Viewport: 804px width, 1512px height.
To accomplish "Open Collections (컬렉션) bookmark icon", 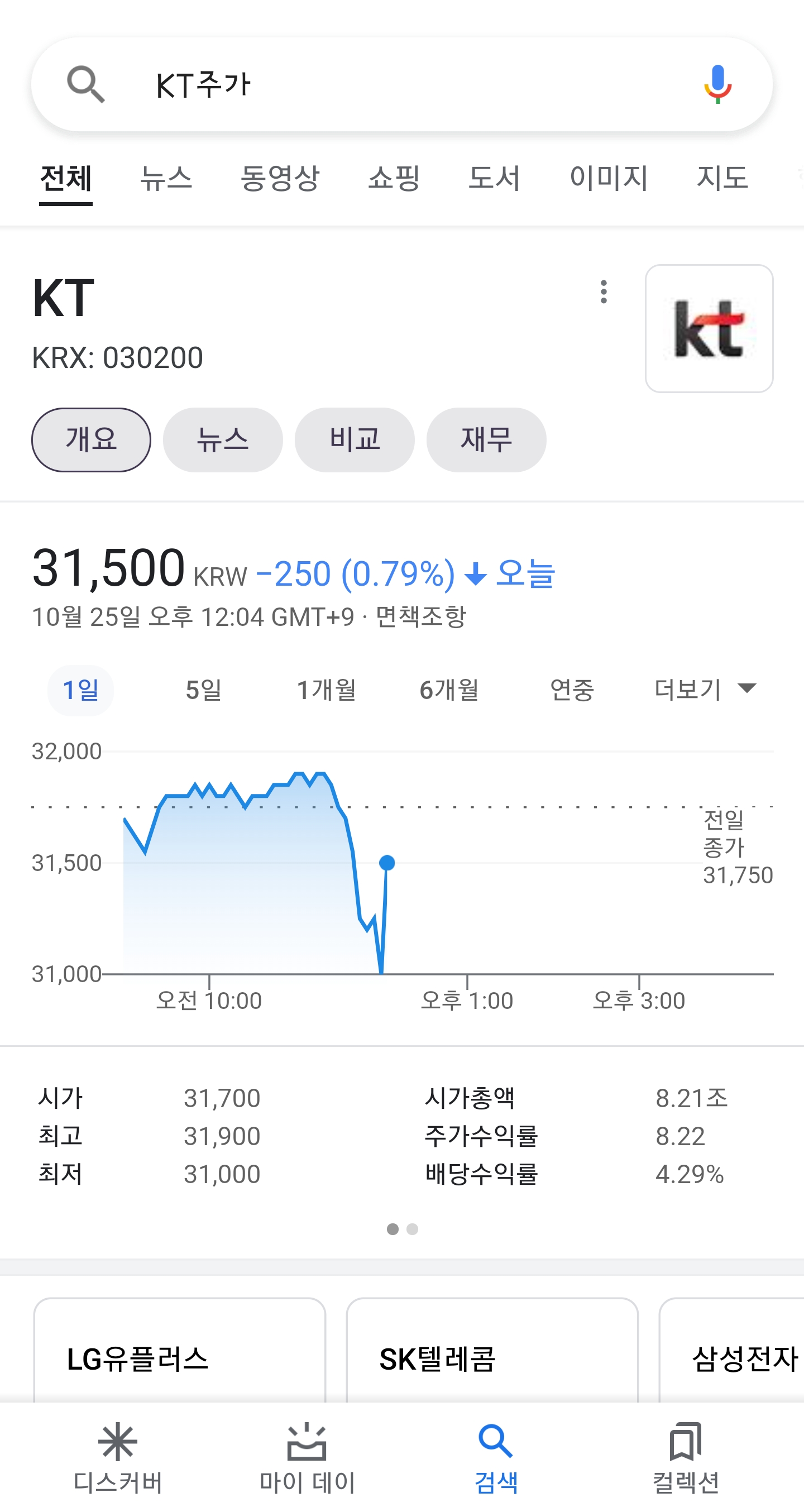I will coord(686,1442).
